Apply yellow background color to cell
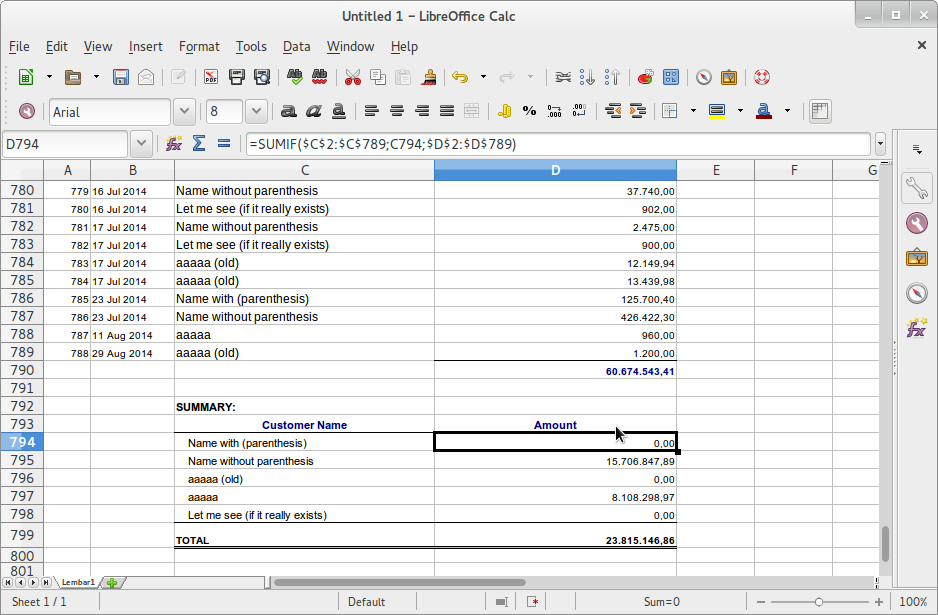 pos(717,111)
